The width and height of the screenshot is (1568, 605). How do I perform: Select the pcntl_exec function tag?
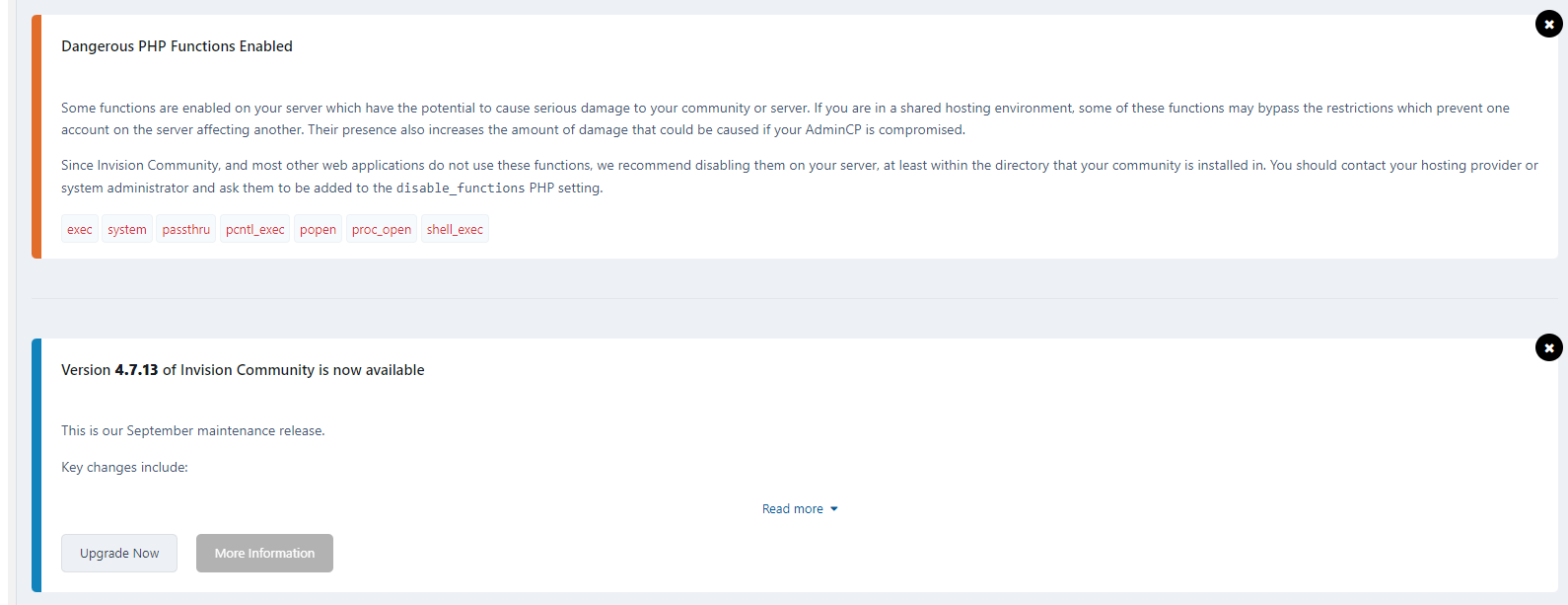click(255, 230)
